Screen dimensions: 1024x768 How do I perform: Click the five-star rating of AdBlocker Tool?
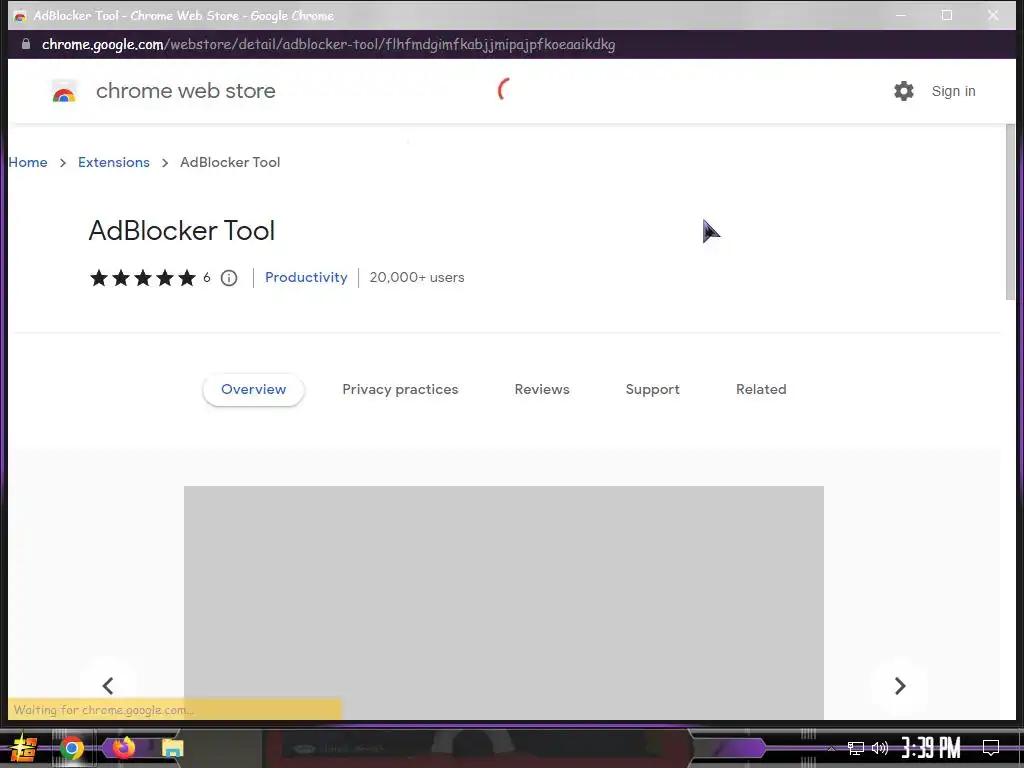tap(142, 278)
